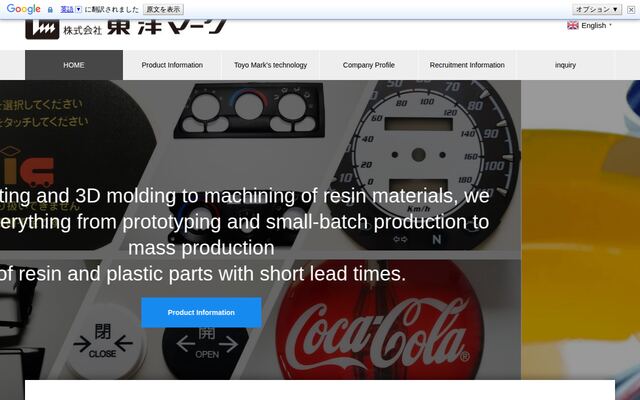Viewport: 640px width, 400px height.
Task: Click the 'に翻訳されました' text
Action: [x=111, y=9]
